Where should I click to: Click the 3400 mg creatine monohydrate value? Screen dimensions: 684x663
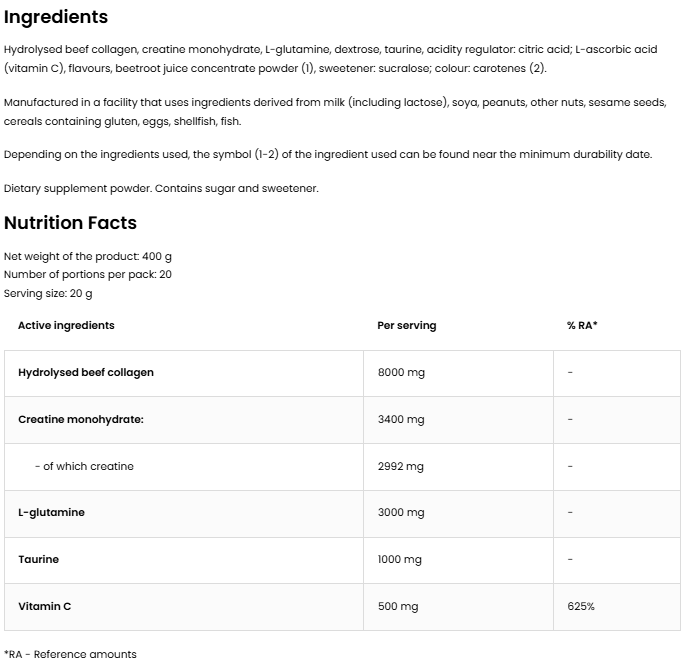(401, 419)
